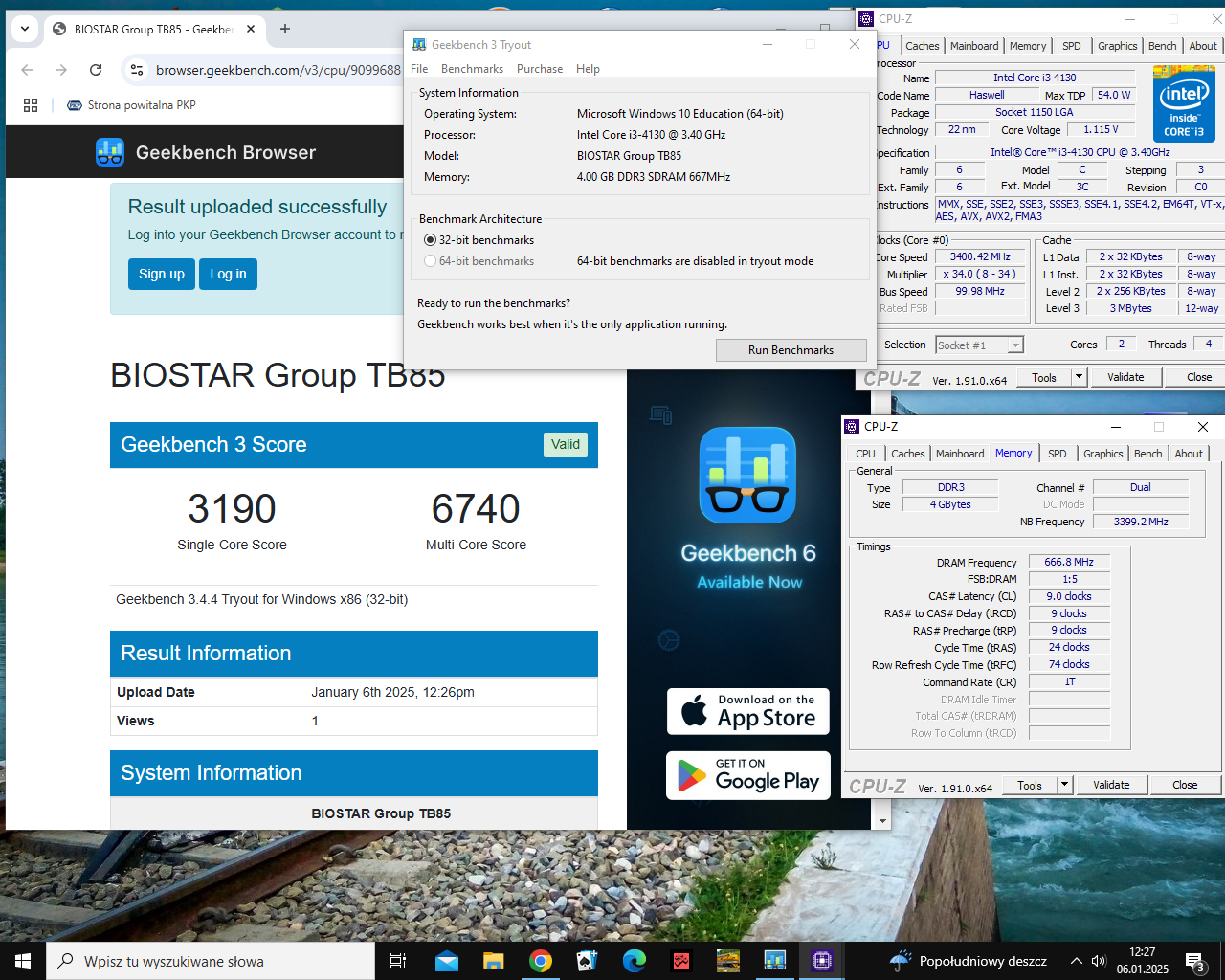Open Geekbench Help menu
Image resolution: width=1225 pixels, height=980 pixels.
coord(588,69)
